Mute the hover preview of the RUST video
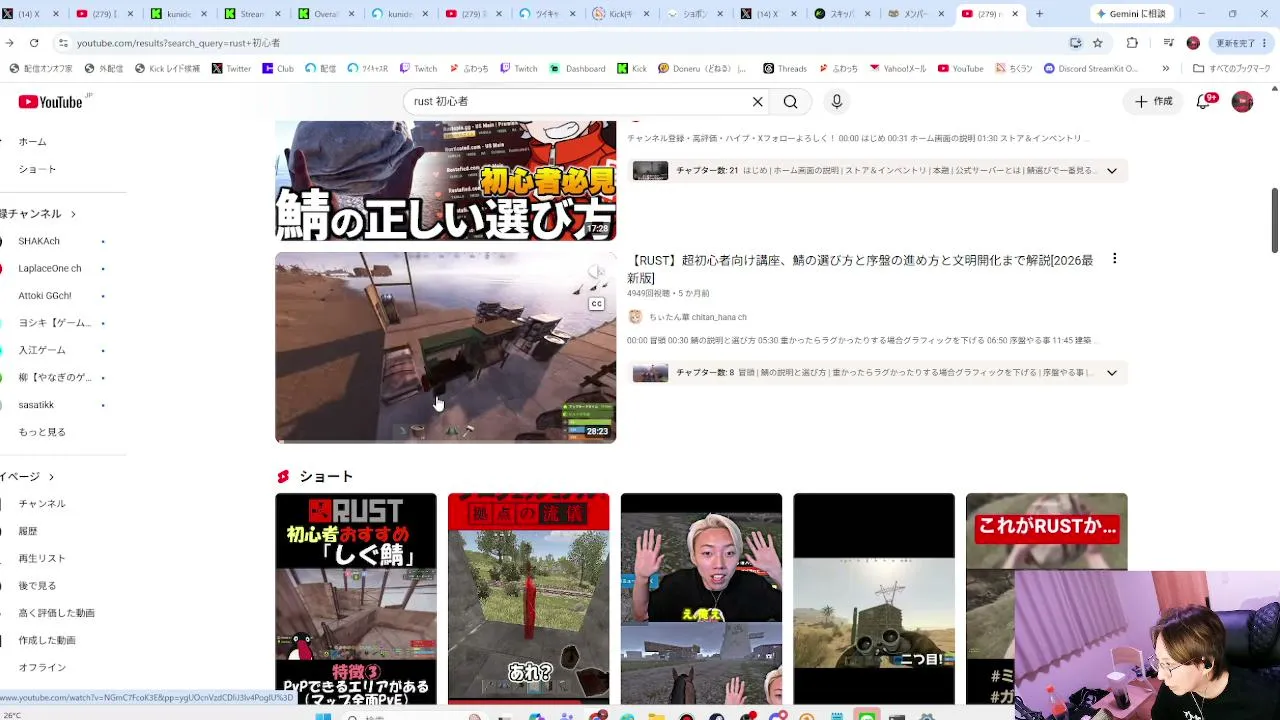The height and width of the screenshot is (720, 1280). click(x=596, y=272)
